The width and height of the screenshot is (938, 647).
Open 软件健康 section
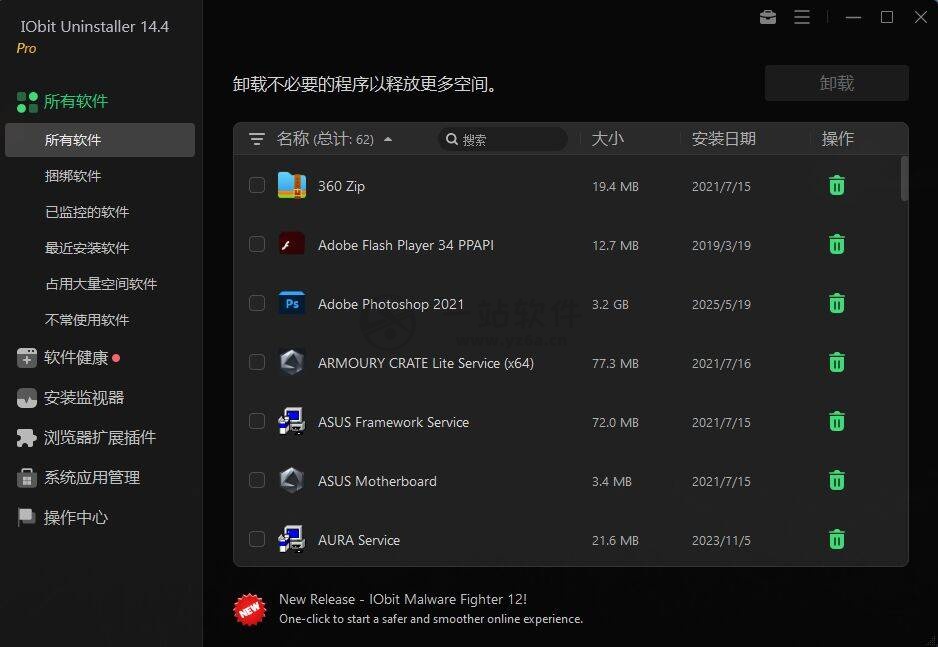pos(76,358)
